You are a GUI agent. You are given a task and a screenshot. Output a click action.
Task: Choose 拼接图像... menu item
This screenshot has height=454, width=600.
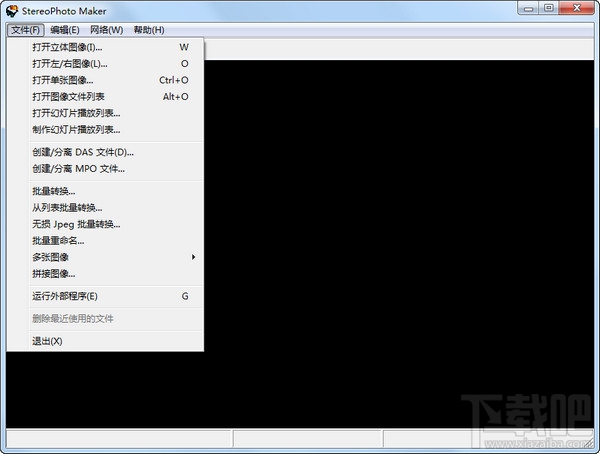coord(105,273)
